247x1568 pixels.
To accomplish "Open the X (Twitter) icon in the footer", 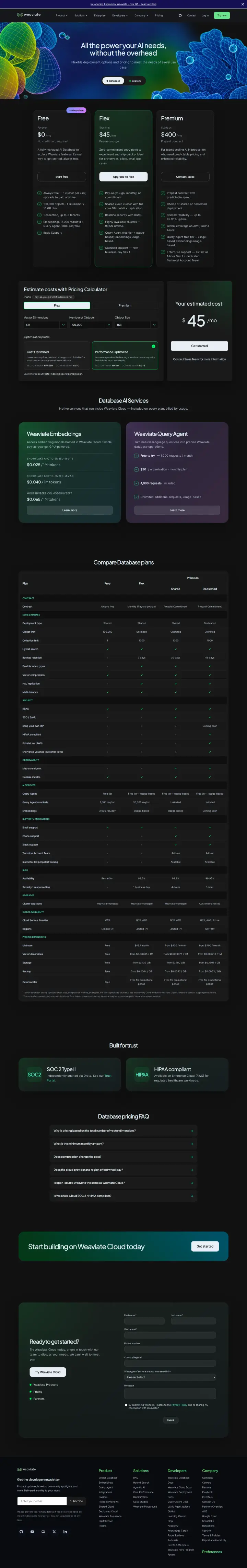I will coord(54,1532).
